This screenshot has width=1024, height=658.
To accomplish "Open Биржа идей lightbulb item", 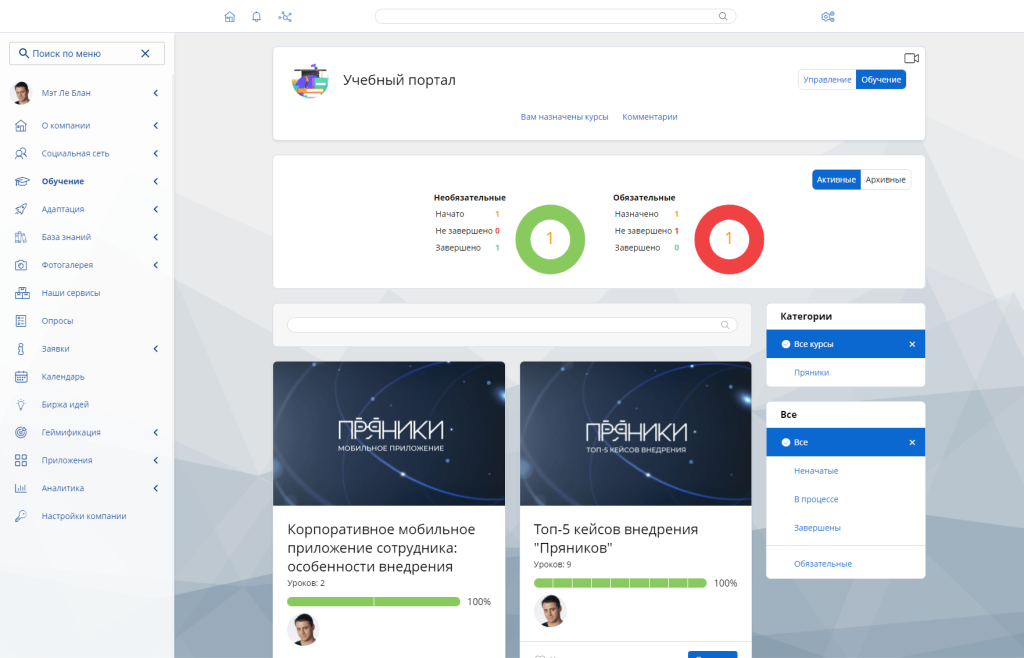I will [65, 405].
